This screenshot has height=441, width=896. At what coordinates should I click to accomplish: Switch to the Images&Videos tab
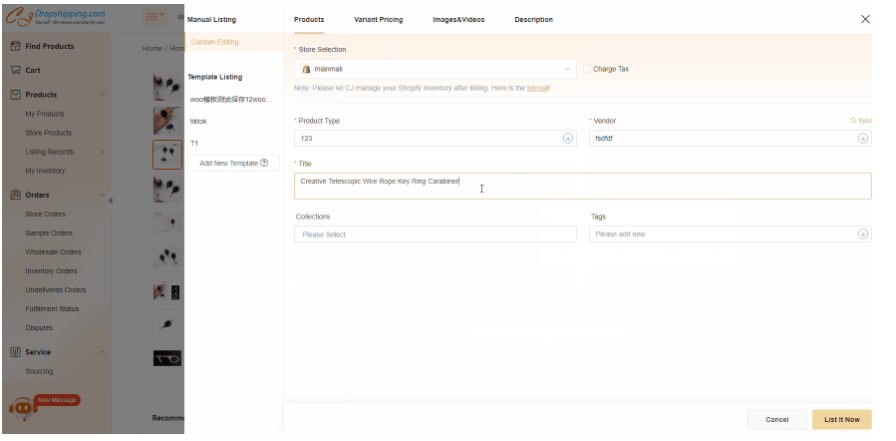(x=458, y=20)
